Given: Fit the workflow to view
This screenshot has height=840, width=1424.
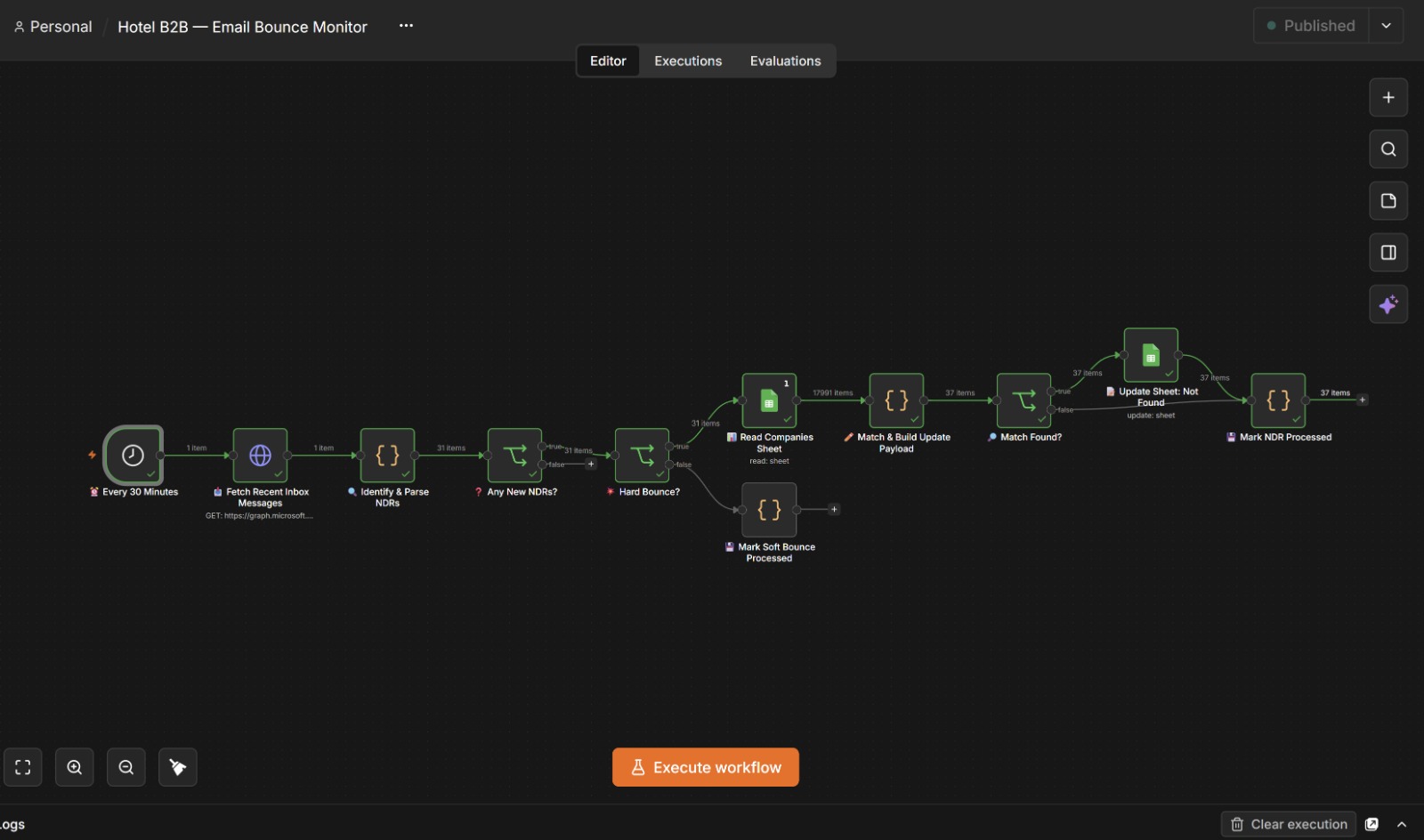Looking at the screenshot, I should pyautogui.click(x=23, y=767).
